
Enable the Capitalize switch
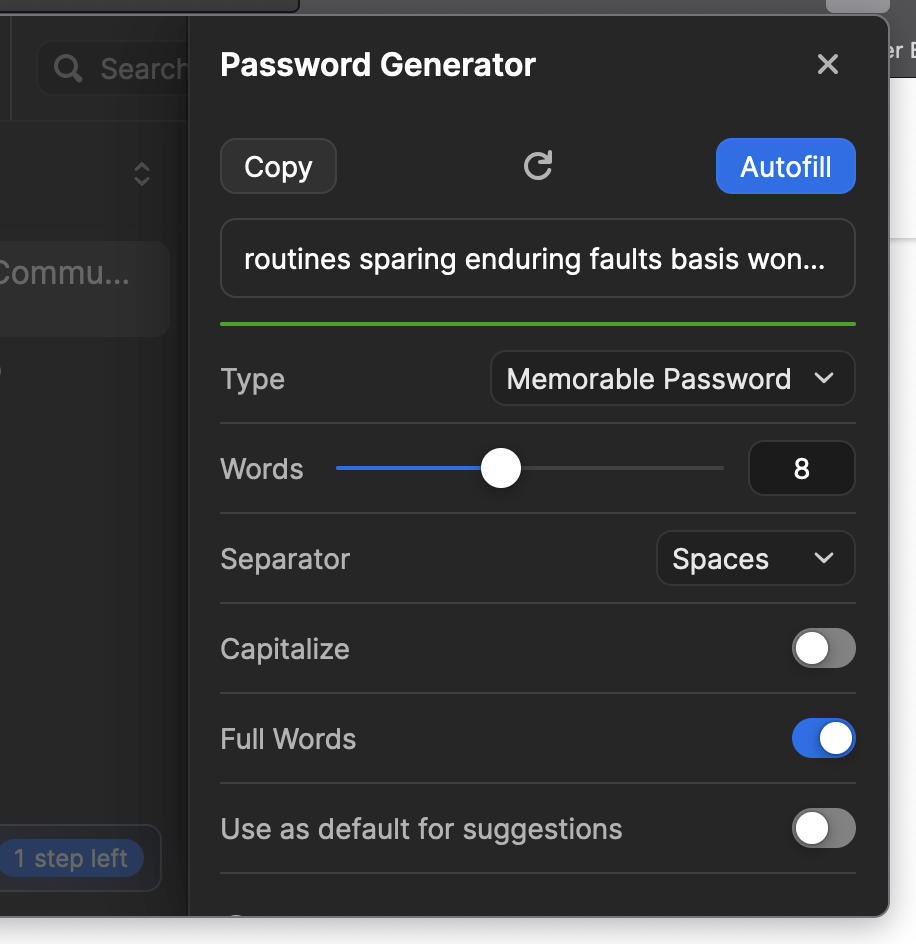(x=823, y=648)
